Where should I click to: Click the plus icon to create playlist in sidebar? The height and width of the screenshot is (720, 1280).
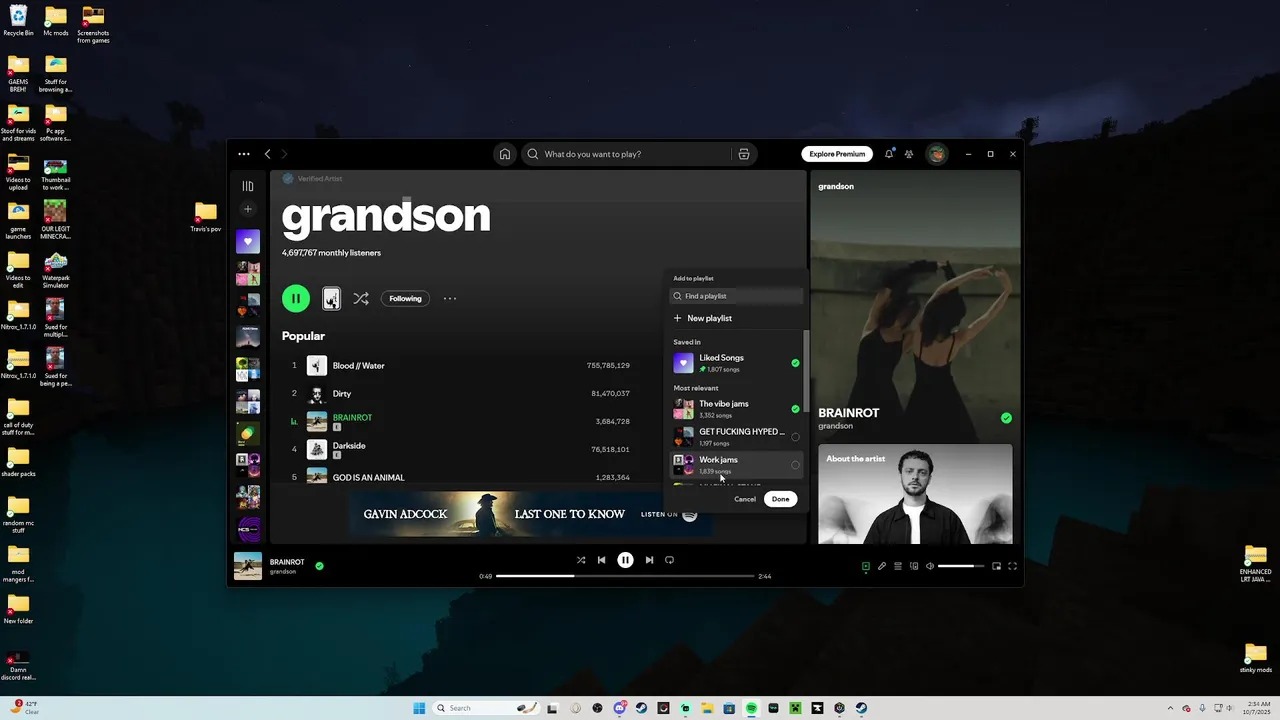tap(248, 209)
